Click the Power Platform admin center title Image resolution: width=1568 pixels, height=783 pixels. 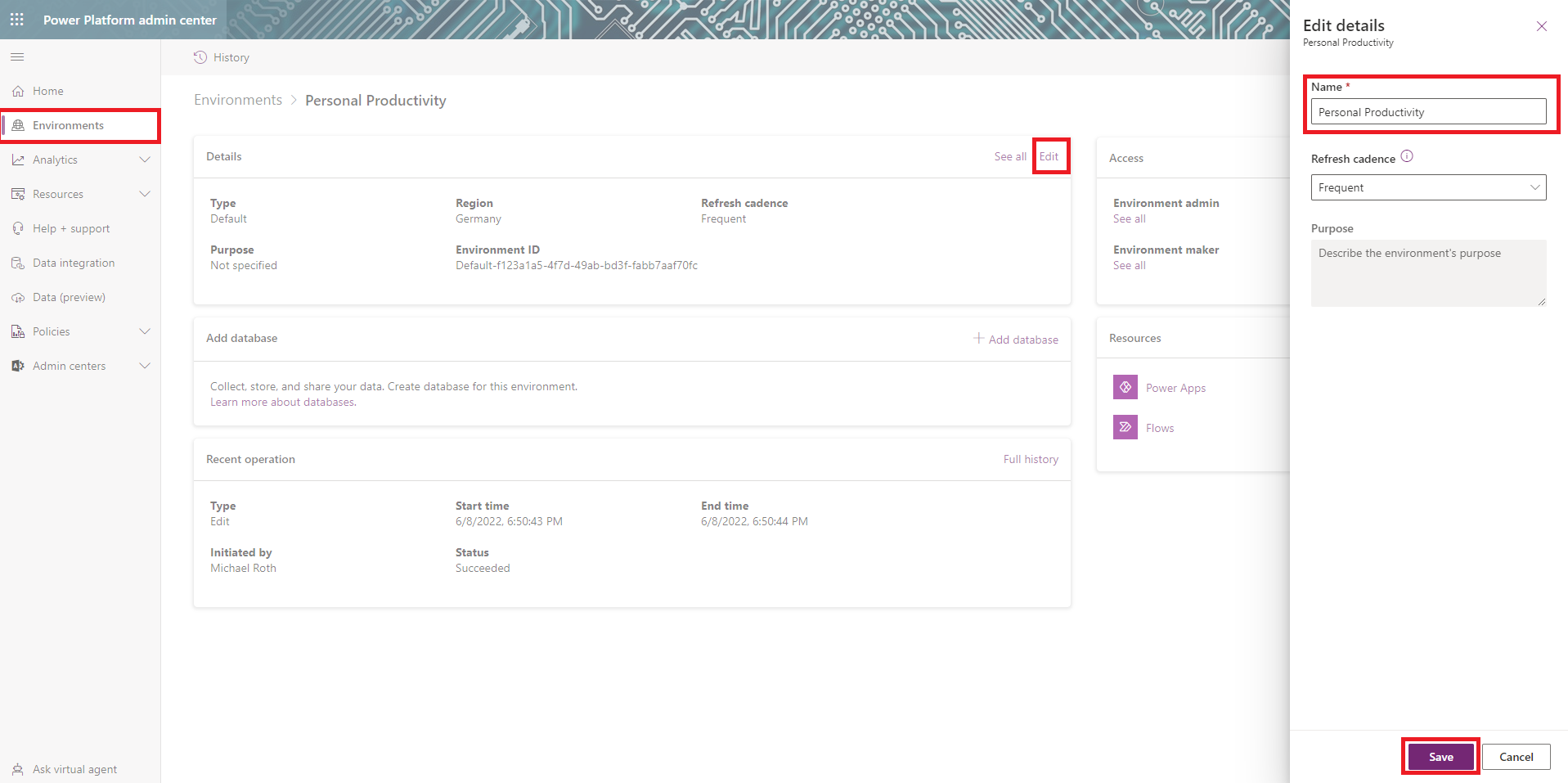(130, 20)
